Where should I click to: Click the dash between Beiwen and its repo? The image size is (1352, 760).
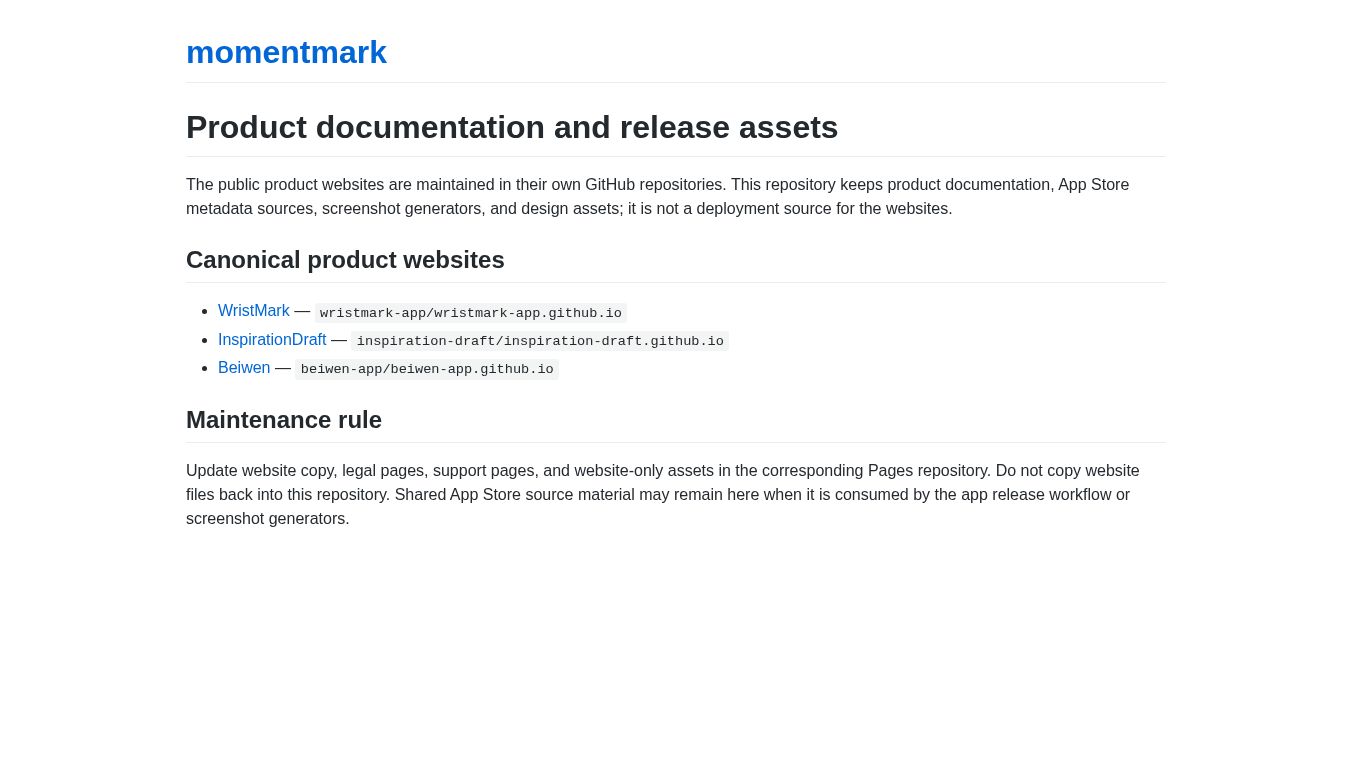(283, 368)
